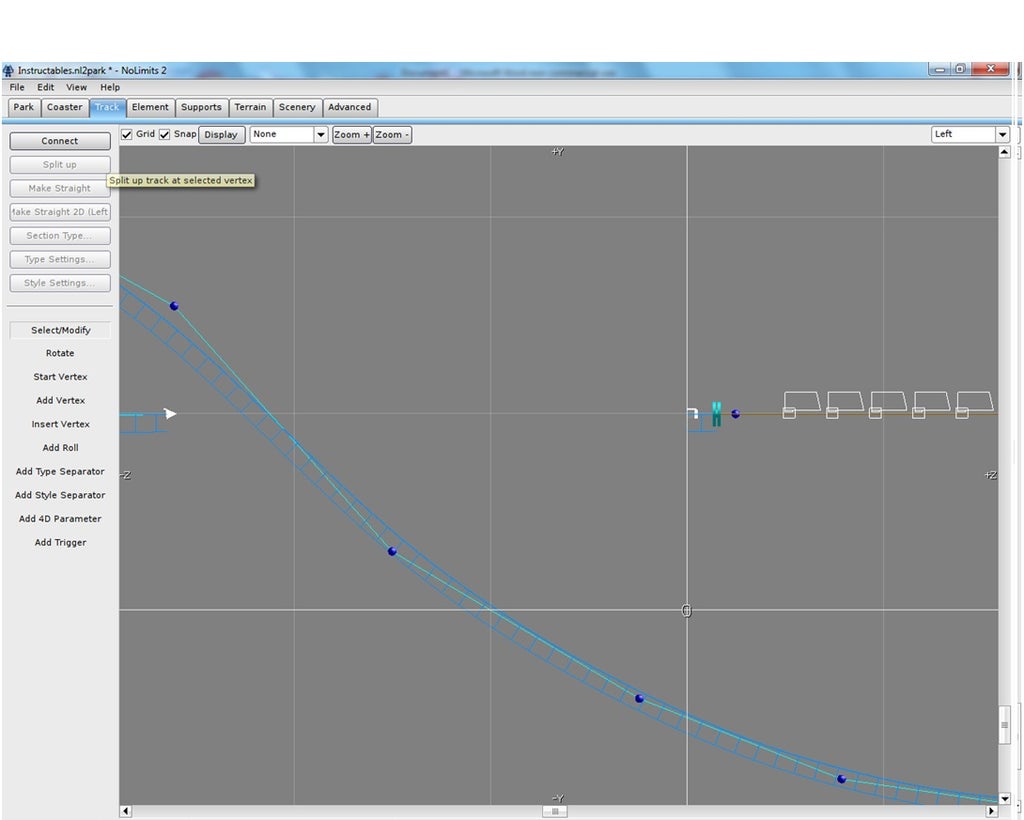Click the white arrow track end marker
This screenshot has width=1024, height=820.
[x=170, y=413]
